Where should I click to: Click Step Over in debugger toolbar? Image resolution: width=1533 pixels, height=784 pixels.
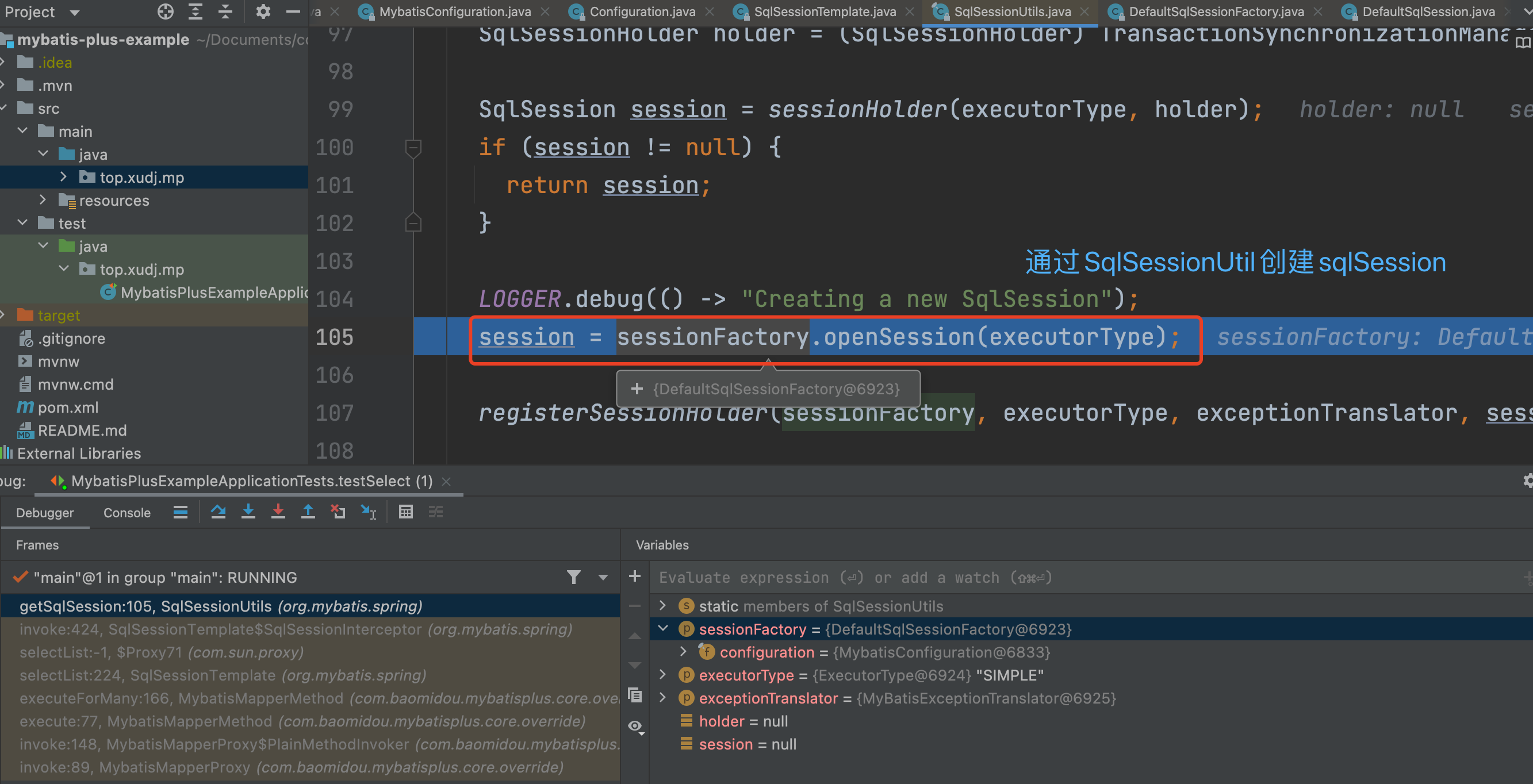point(219,512)
